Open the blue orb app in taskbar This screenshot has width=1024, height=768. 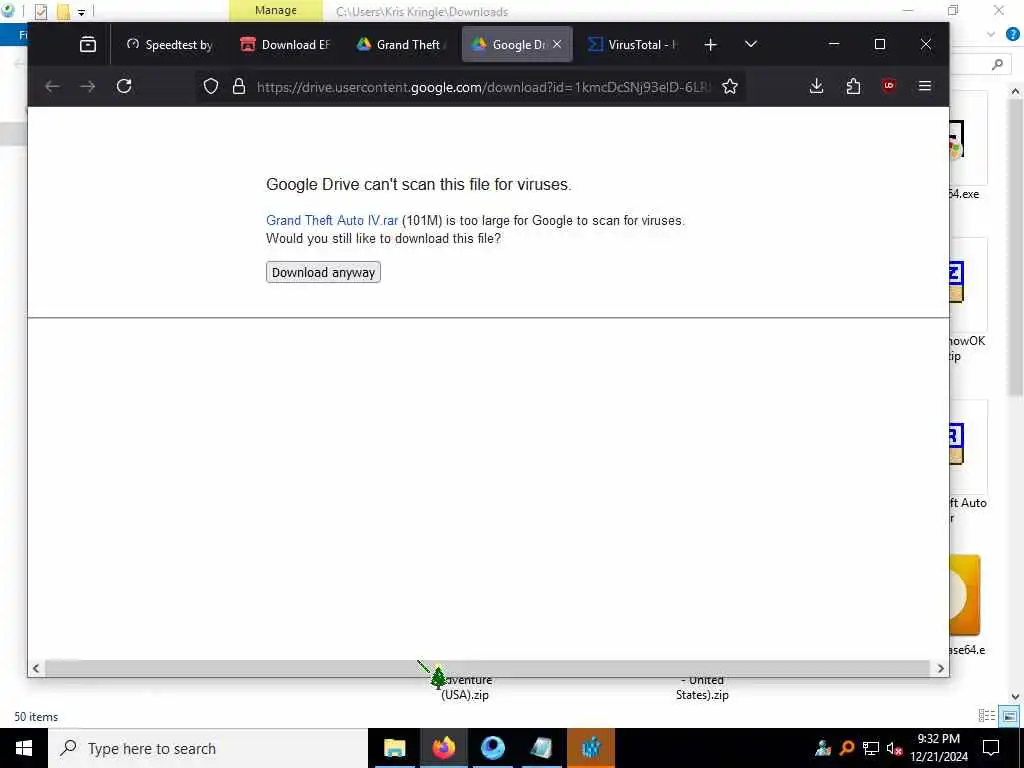point(492,748)
